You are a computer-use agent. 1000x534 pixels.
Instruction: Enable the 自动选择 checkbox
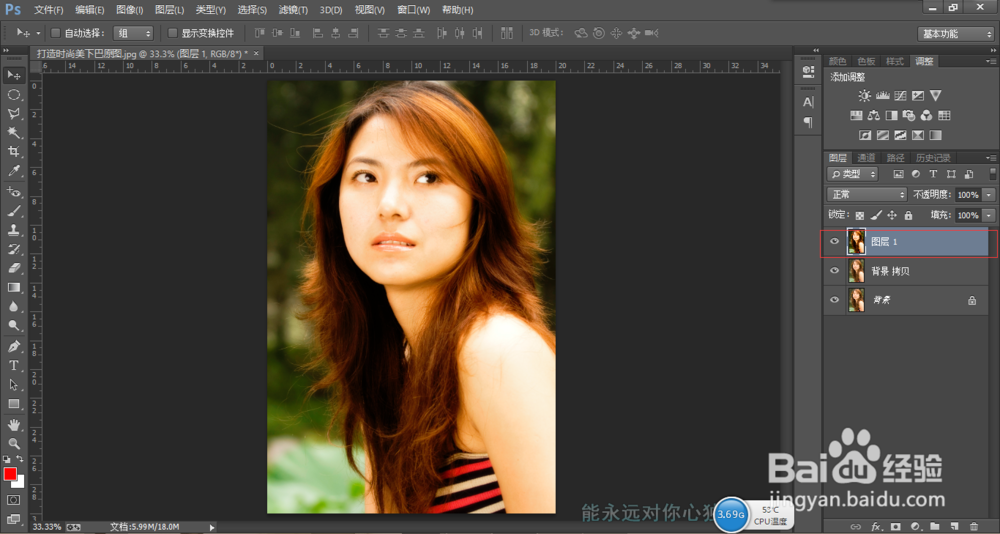click(55, 33)
